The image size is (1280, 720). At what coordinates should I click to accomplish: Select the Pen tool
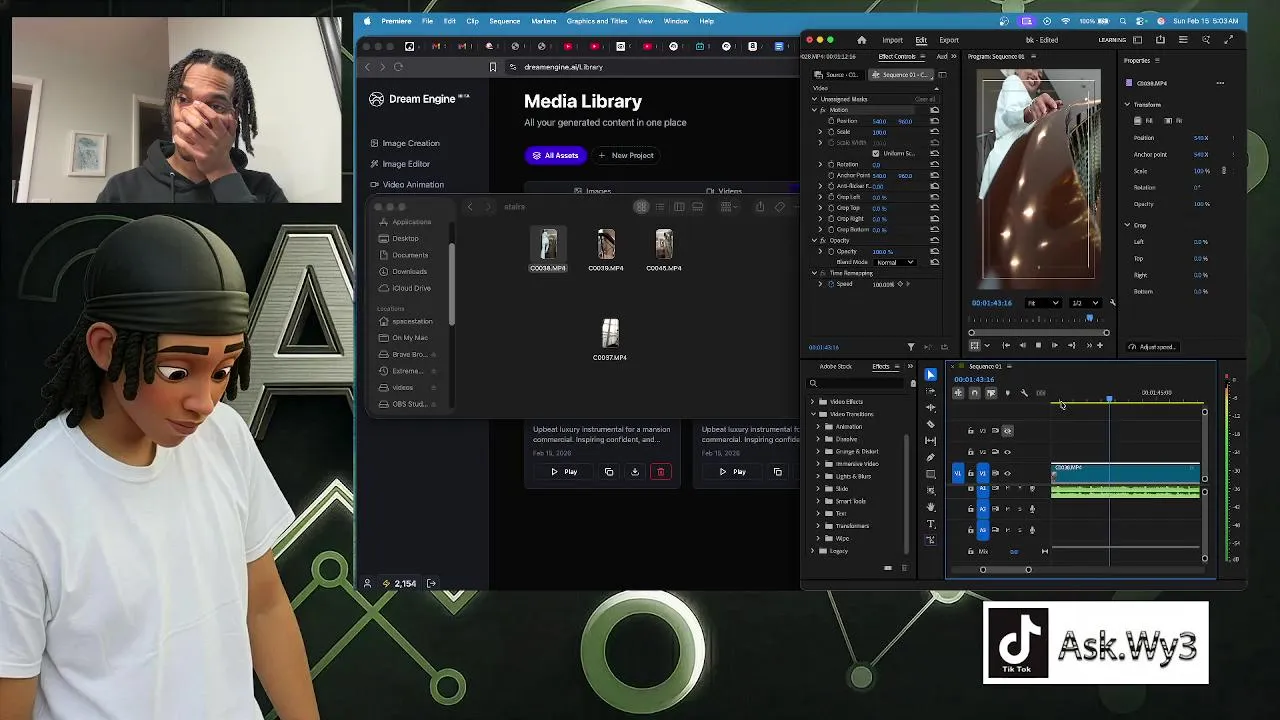coord(931,458)
